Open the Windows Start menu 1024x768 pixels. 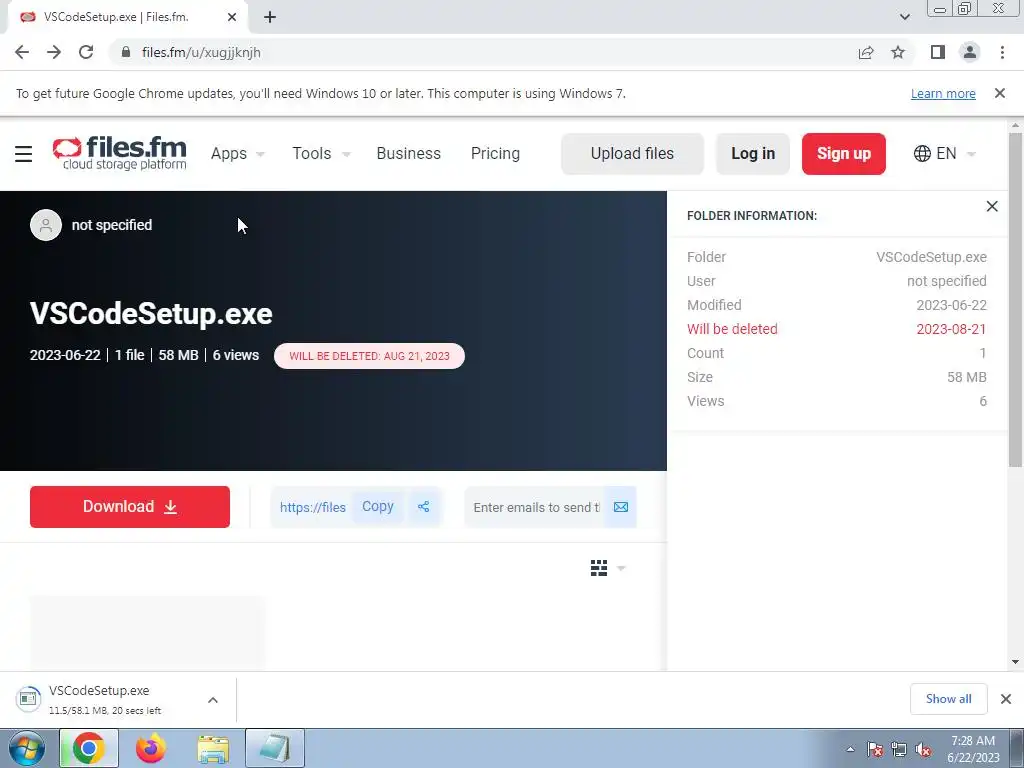coord(26,748)
